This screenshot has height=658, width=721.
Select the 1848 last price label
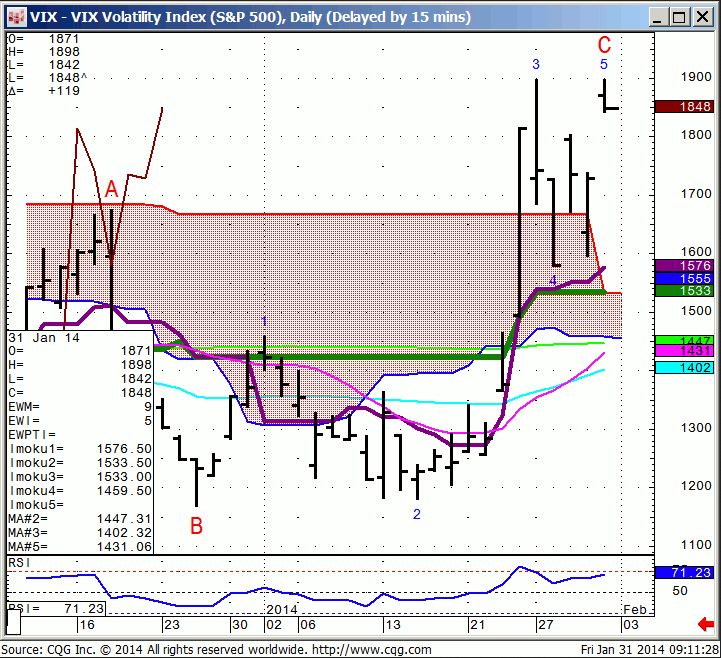click(x=685, y=107)
